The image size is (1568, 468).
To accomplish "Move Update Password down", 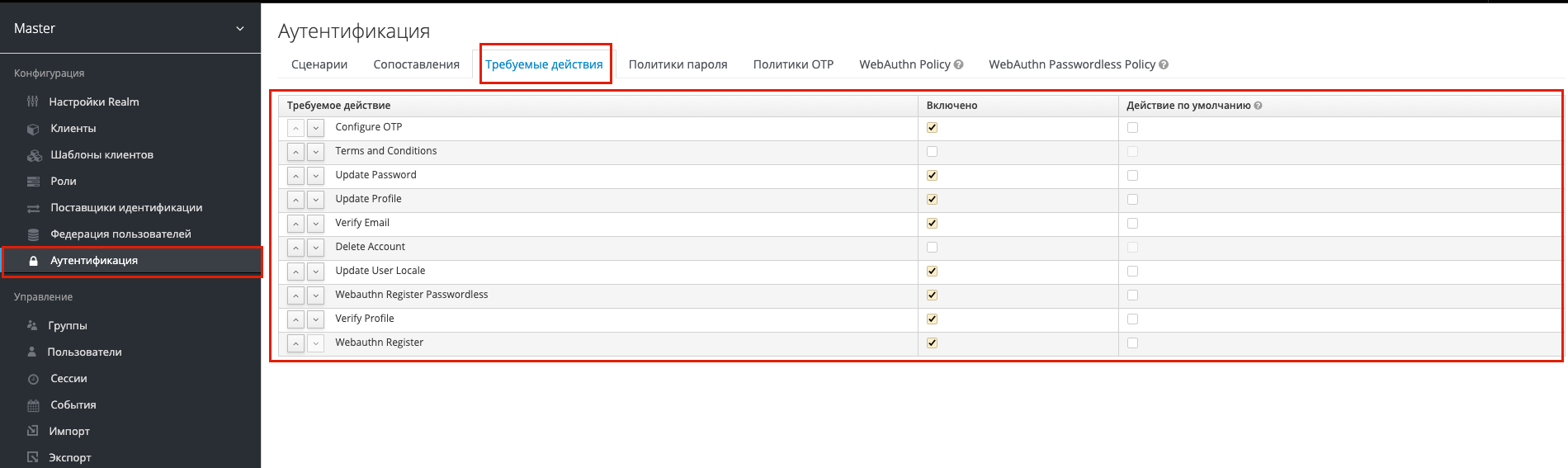I will [x=315, y=176].
